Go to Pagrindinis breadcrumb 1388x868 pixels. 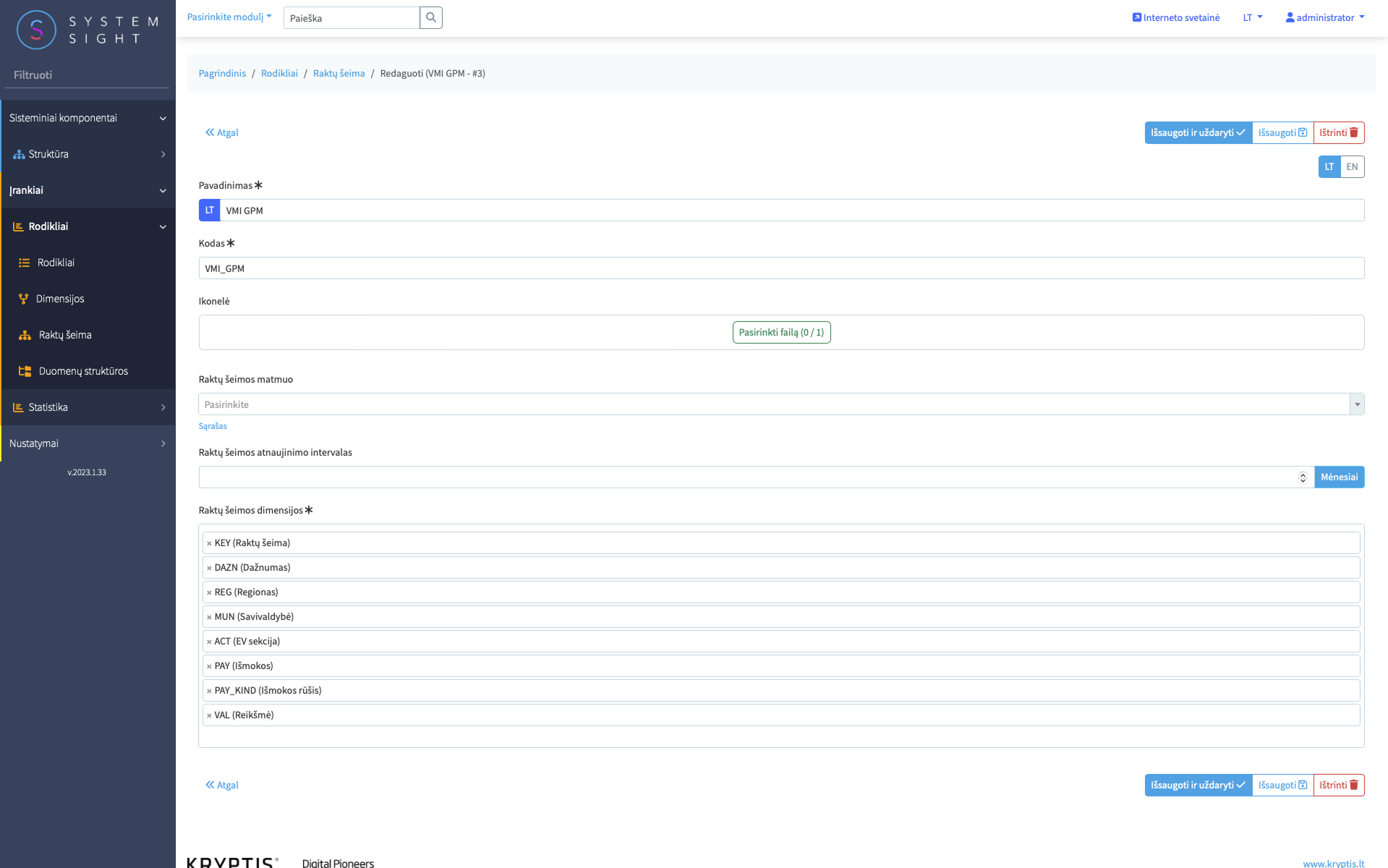pyautogui.click(x=222, y=73)
